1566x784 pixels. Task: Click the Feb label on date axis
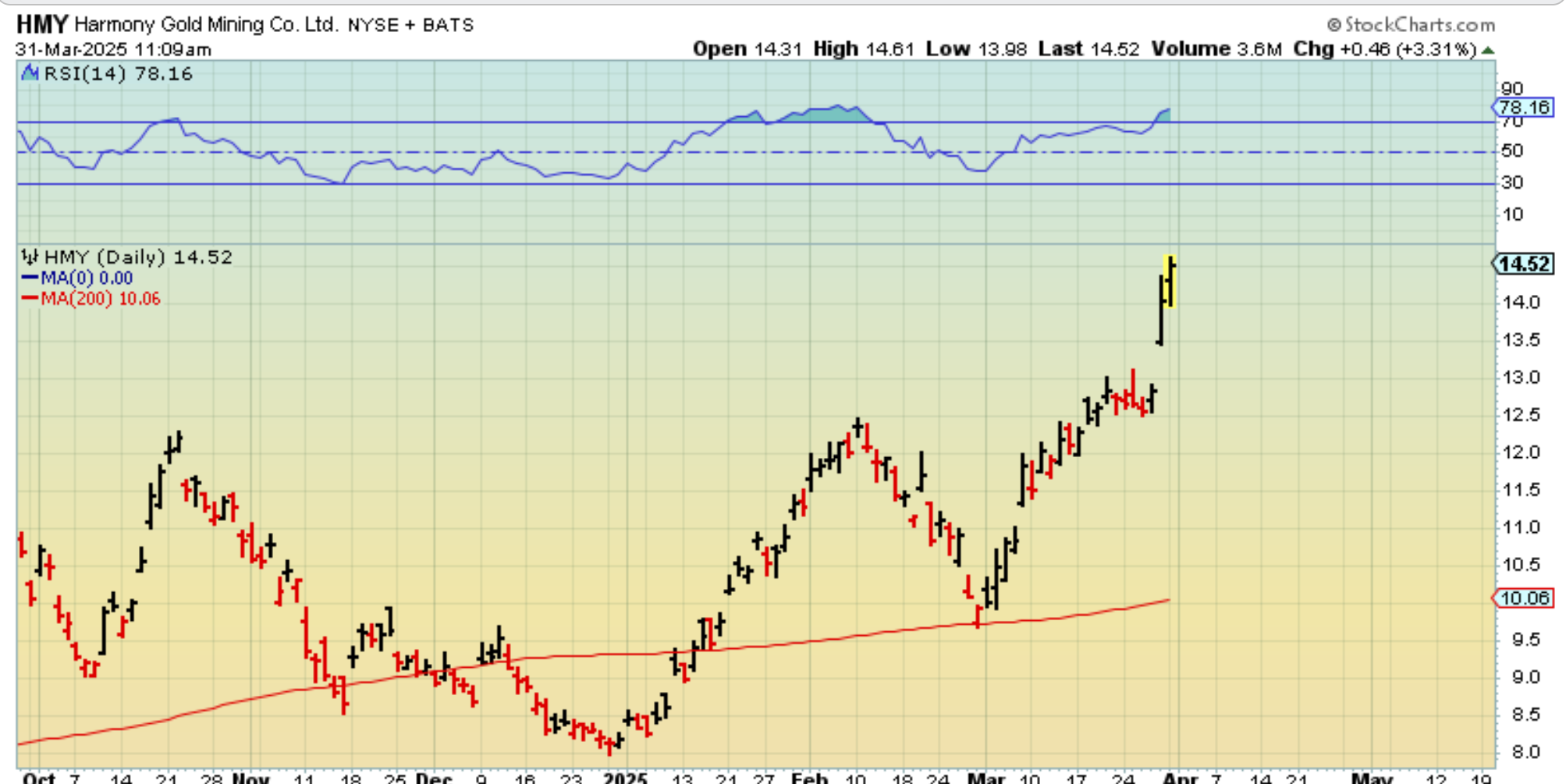(x=810, y=778)
